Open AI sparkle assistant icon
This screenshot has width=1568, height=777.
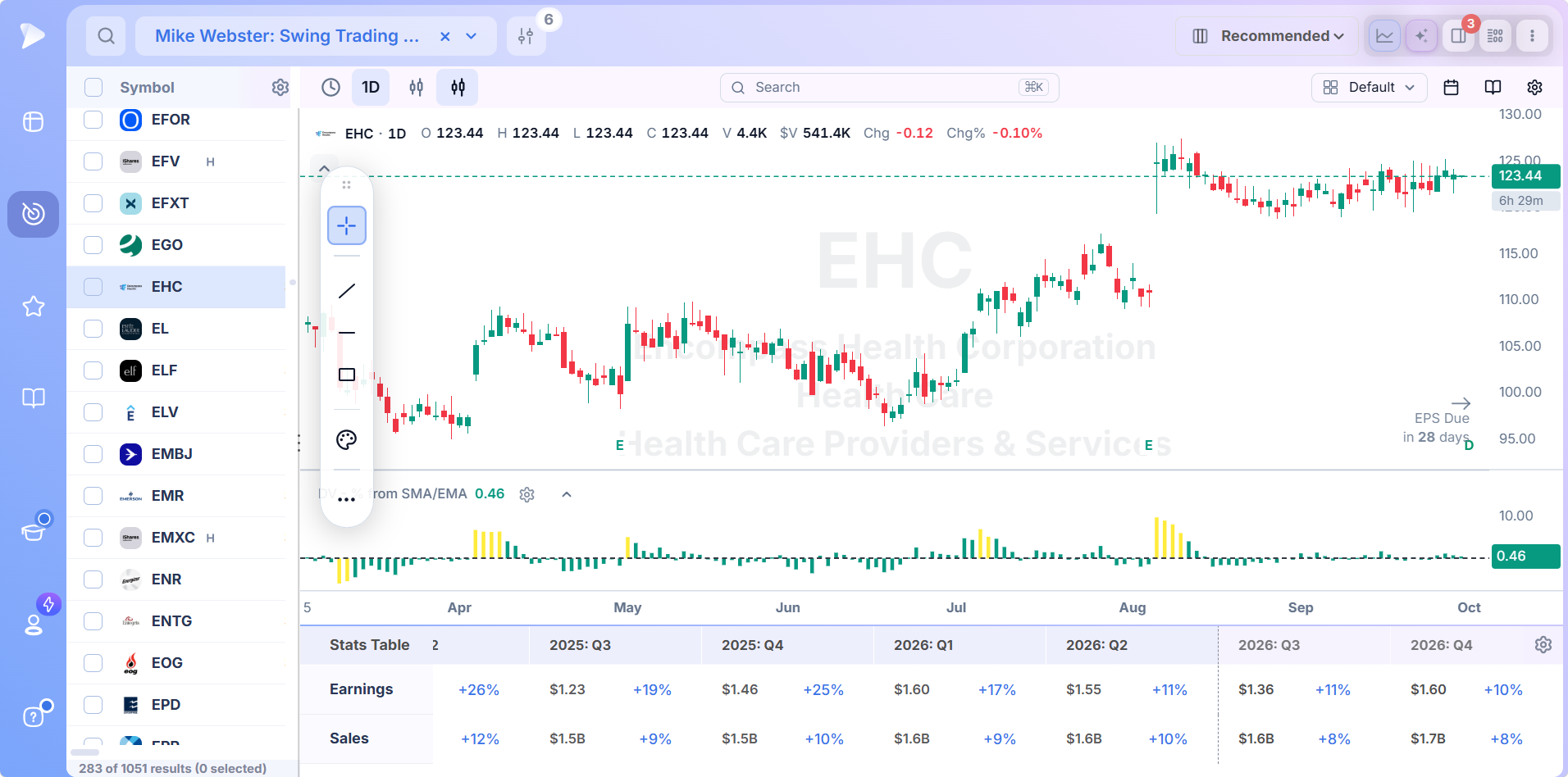click(x=1421, y=36)
